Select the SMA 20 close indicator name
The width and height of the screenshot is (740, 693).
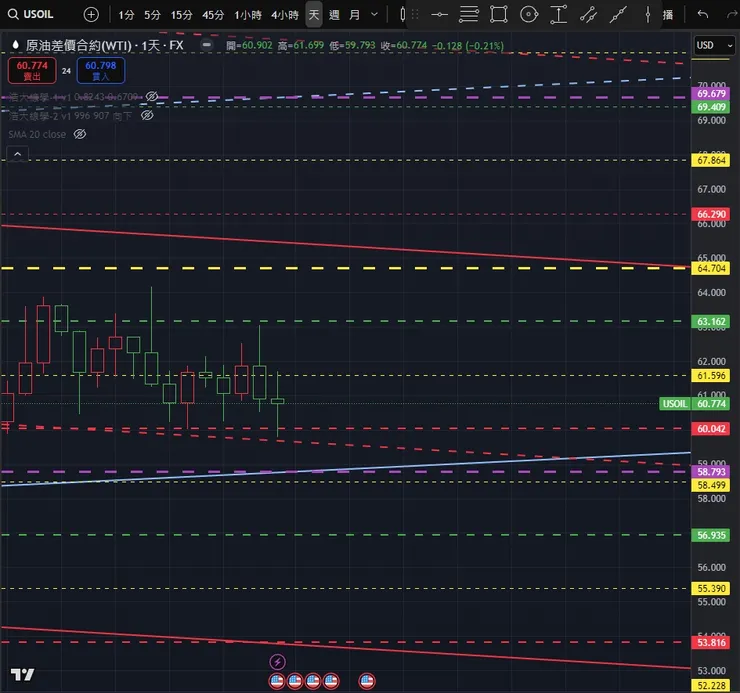37,134
